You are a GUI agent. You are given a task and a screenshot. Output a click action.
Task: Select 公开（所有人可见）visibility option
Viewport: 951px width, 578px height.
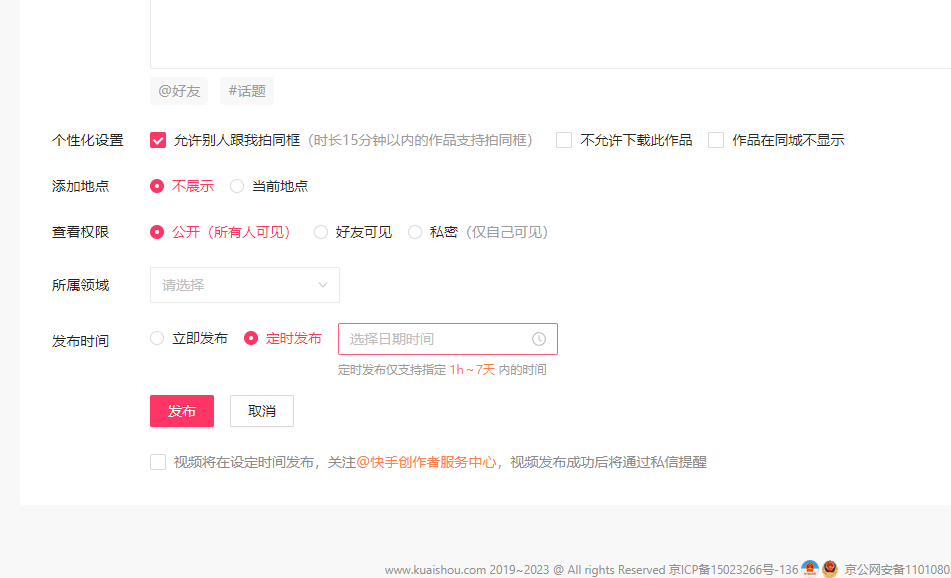pos(156,232)
